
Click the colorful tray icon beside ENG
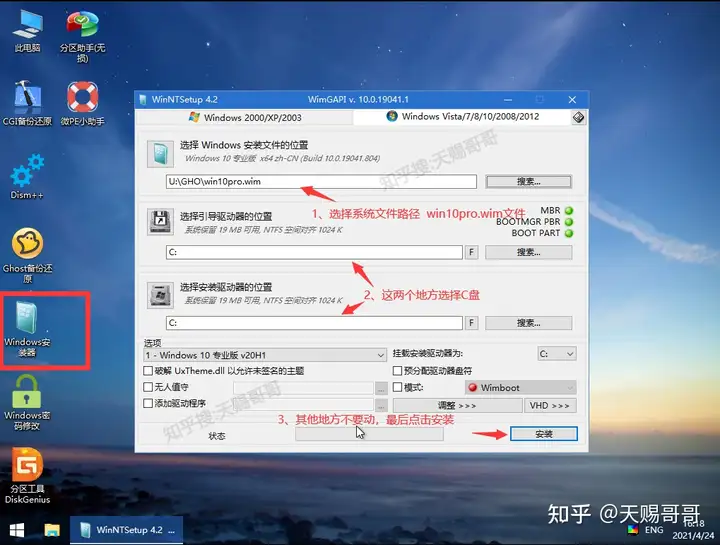633,530
